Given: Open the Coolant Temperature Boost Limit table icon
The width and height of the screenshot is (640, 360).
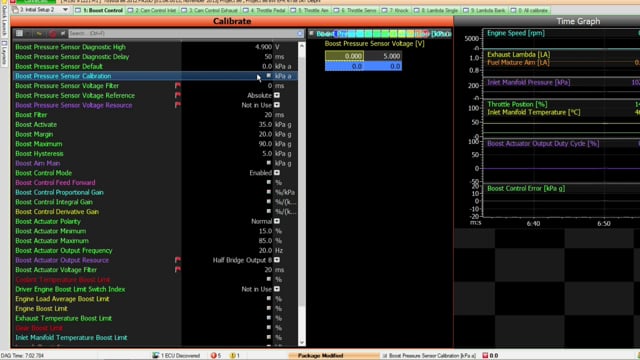Looking at the screenshot, I should pos(269,279).
